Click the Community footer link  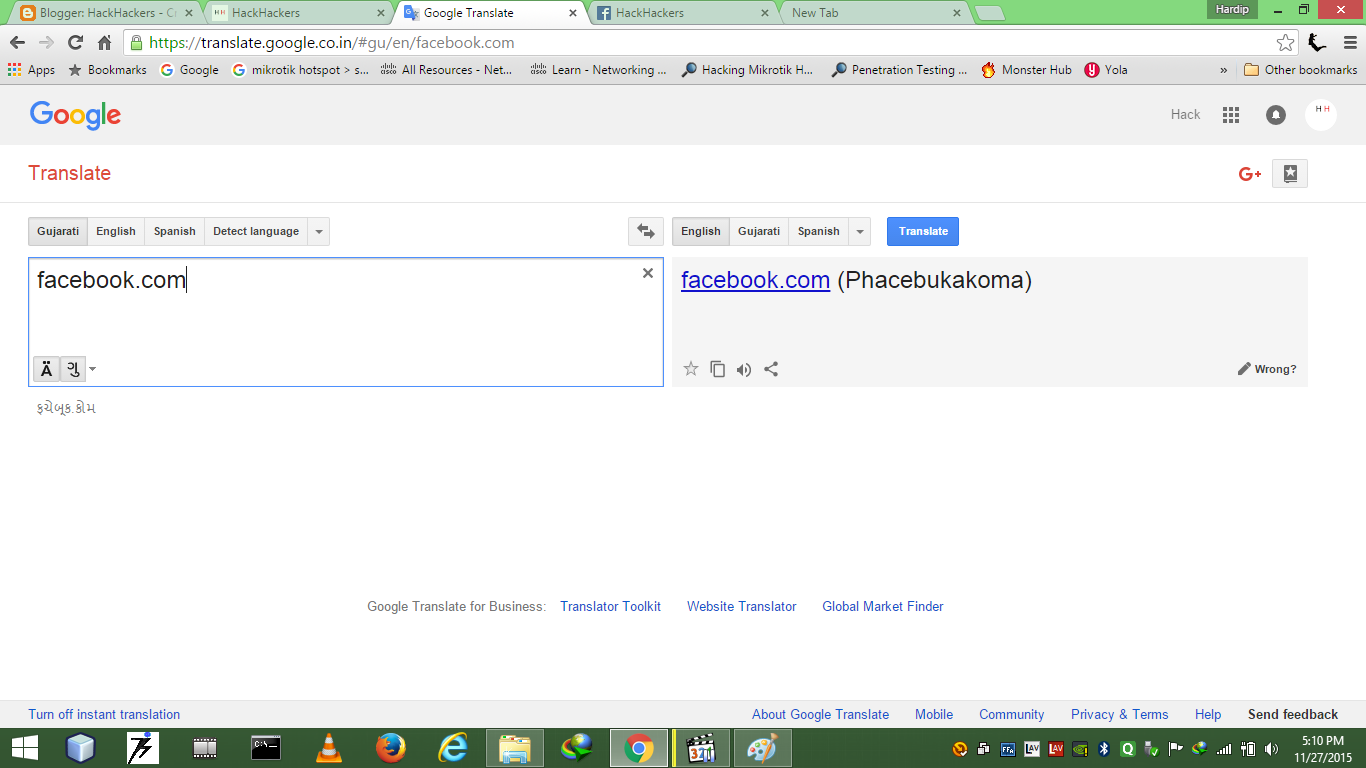tap(1012, 714)
